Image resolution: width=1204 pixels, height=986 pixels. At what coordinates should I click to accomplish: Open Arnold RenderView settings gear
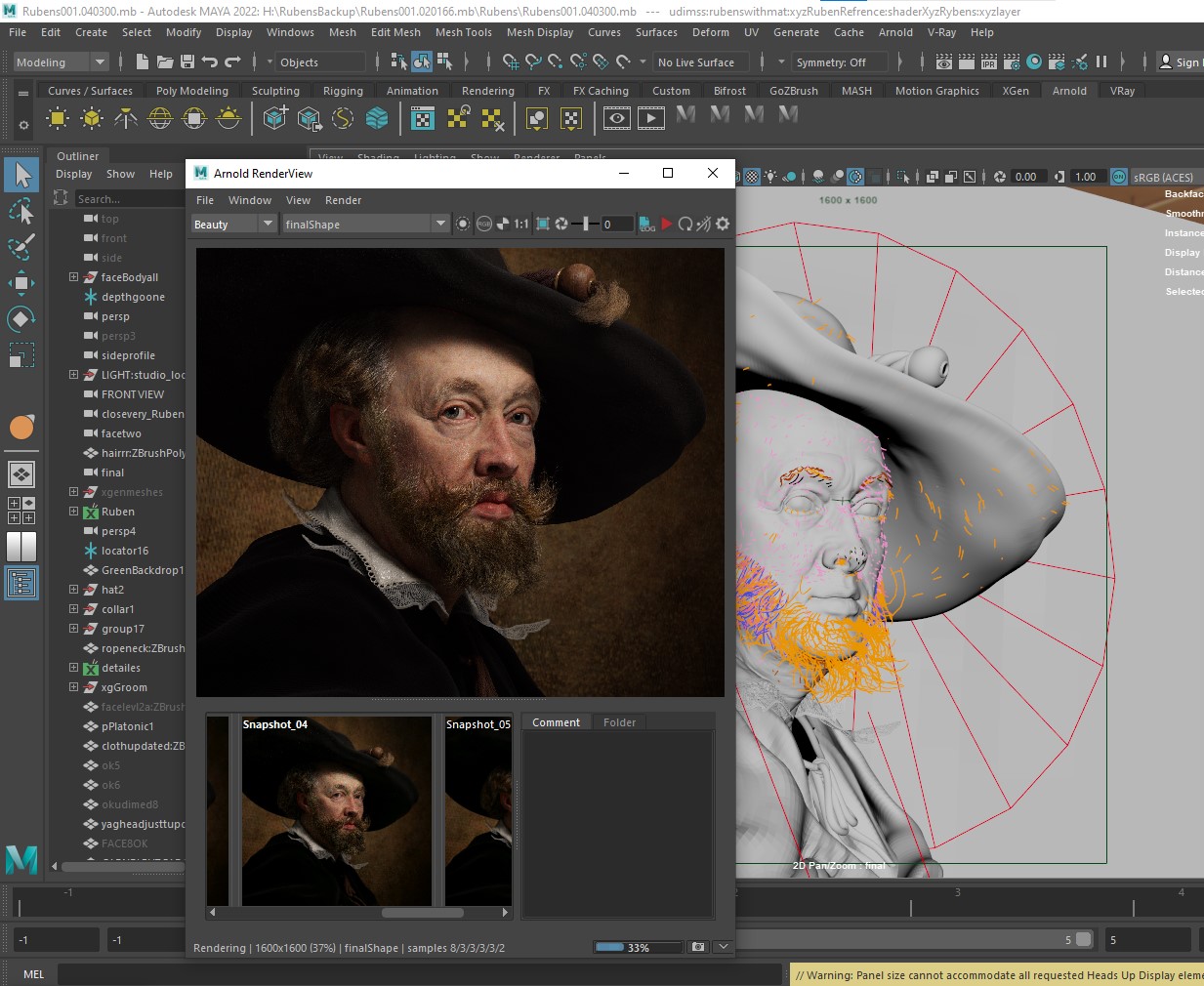pos(723,224)
